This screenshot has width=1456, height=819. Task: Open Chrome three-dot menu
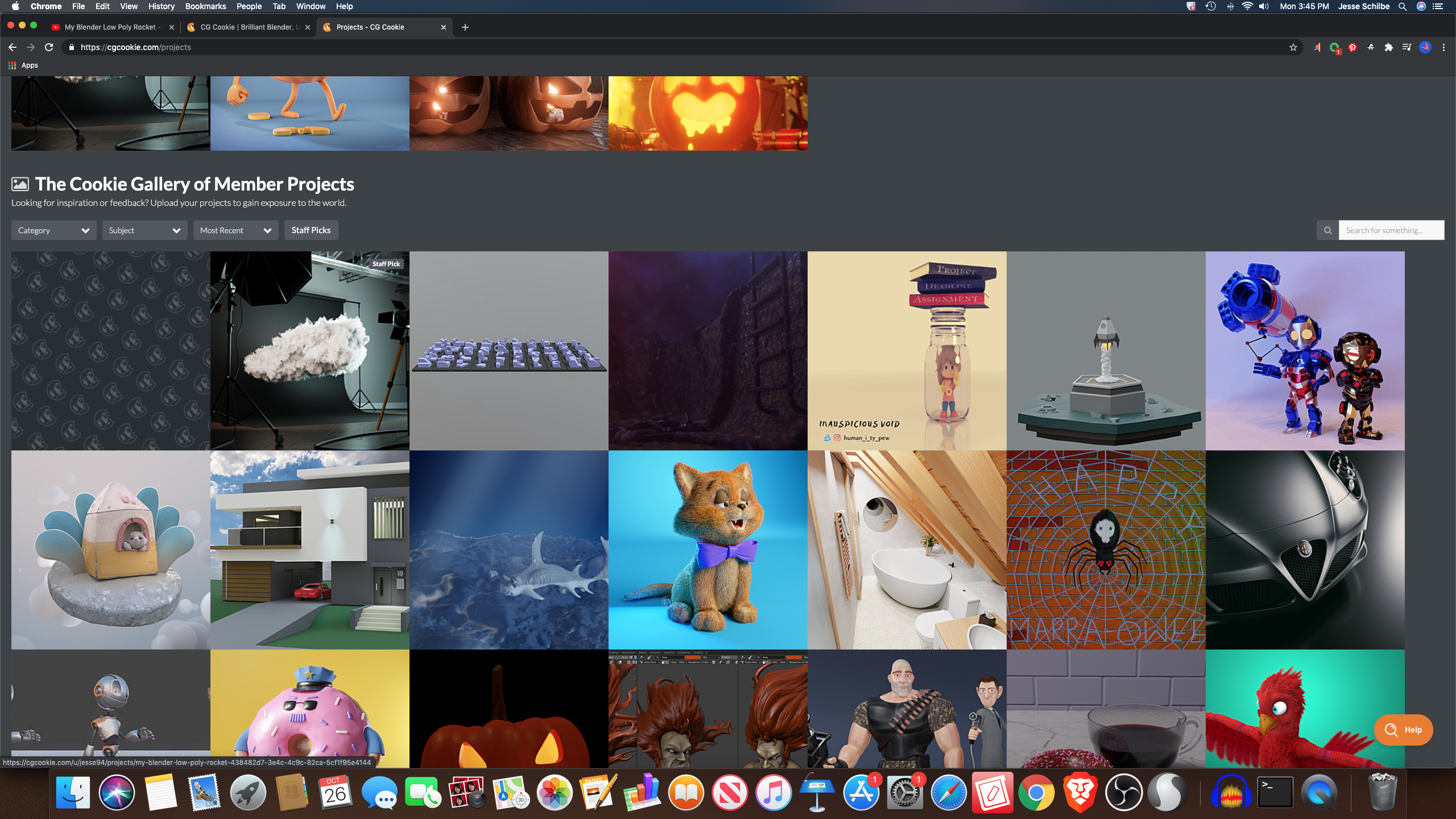[x=1443, y=47]
